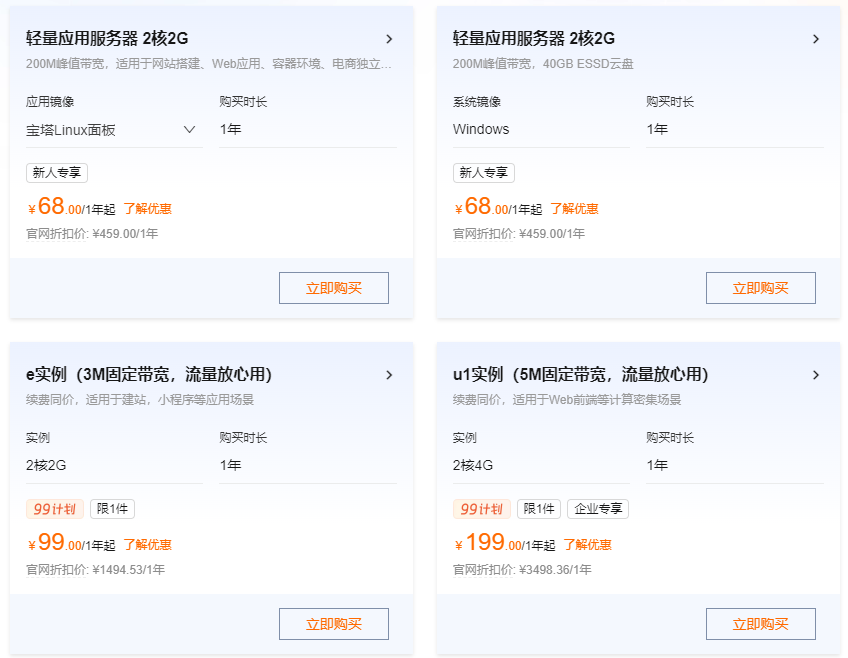Open details arrow on Windows 轻量应用服务器 card
Screen dimensions: 848x658
817,38
